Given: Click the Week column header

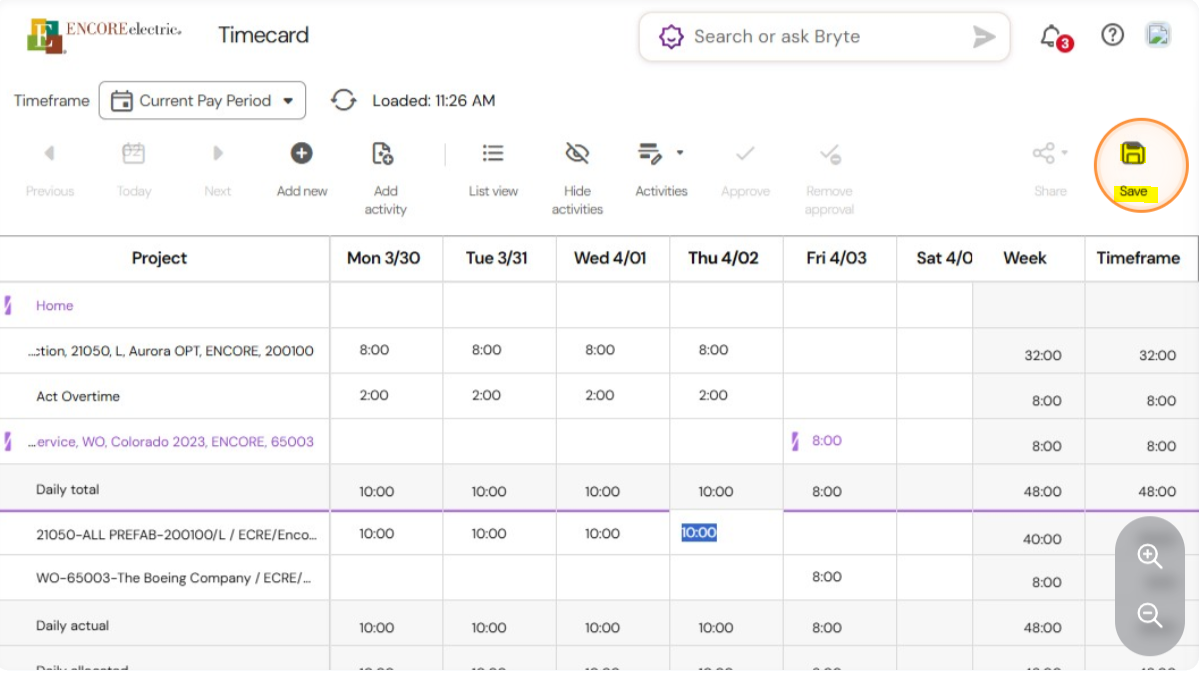Looking at the screenshot, I should tap(1025, 258).
